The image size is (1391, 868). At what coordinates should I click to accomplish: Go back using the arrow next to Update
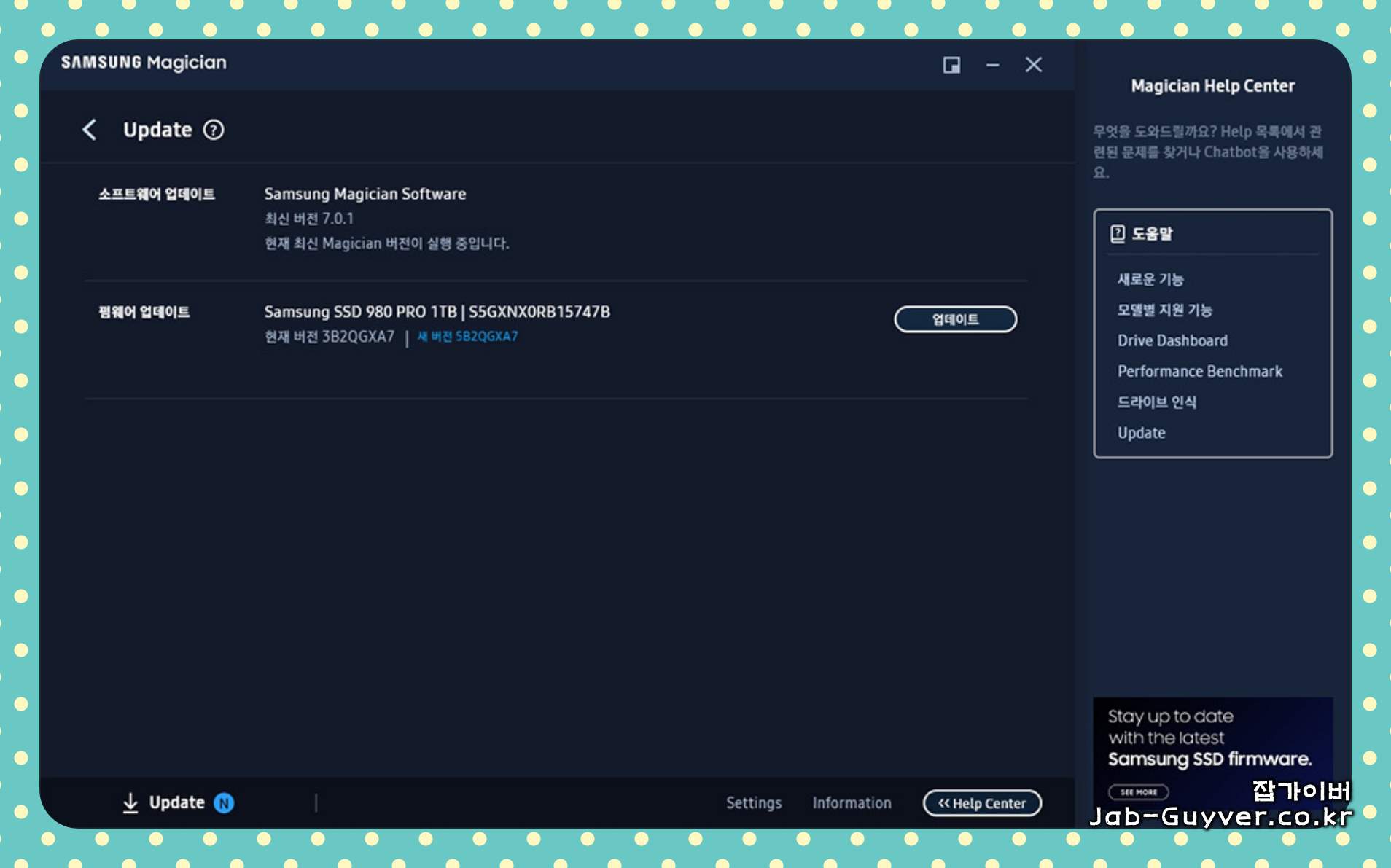coord(90,130)
